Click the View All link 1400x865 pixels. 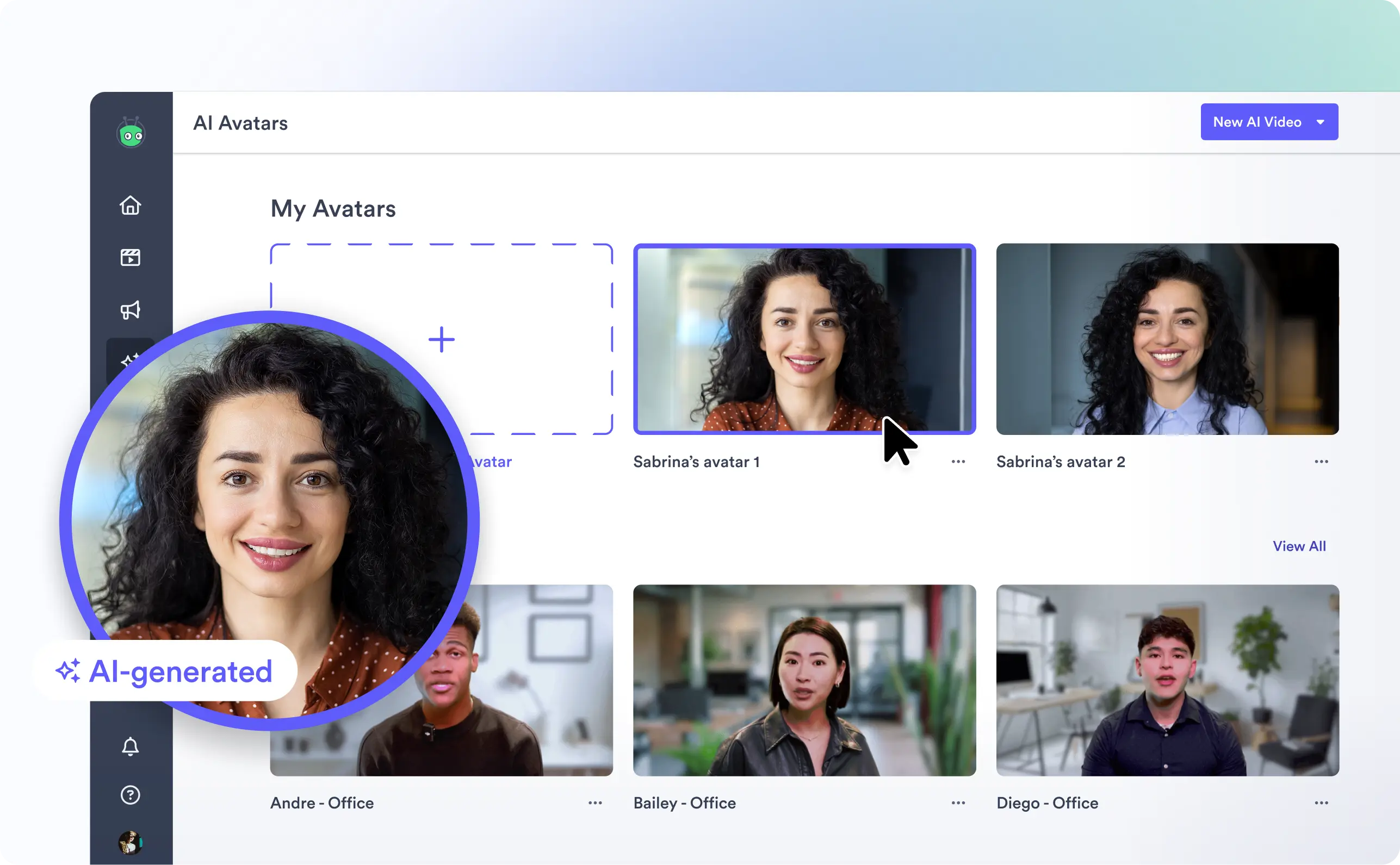point(1299,545)
